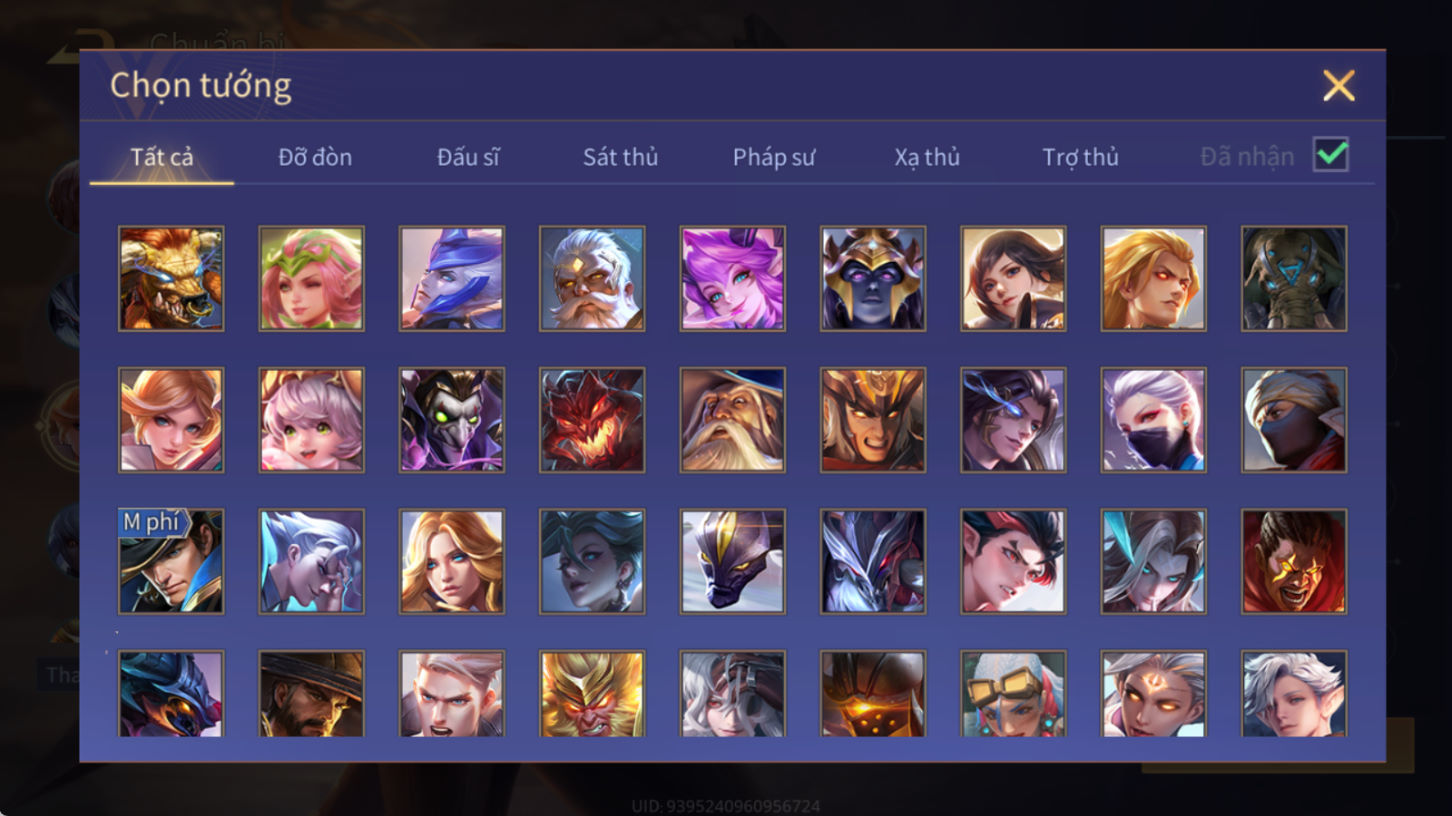The width and height of the screenshot is (1452, 816).
Task: Close the Chọn tướng dialog
Action: [1339, 86]
